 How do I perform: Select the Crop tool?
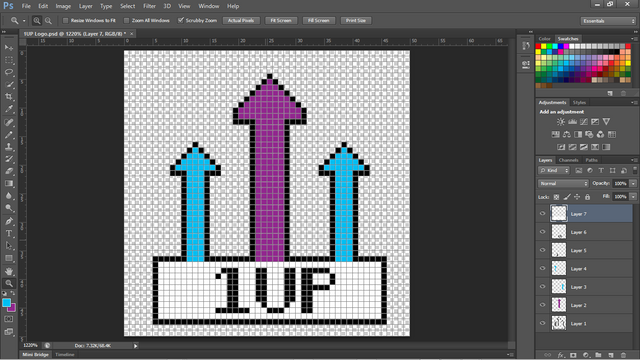tap(9, 97)
